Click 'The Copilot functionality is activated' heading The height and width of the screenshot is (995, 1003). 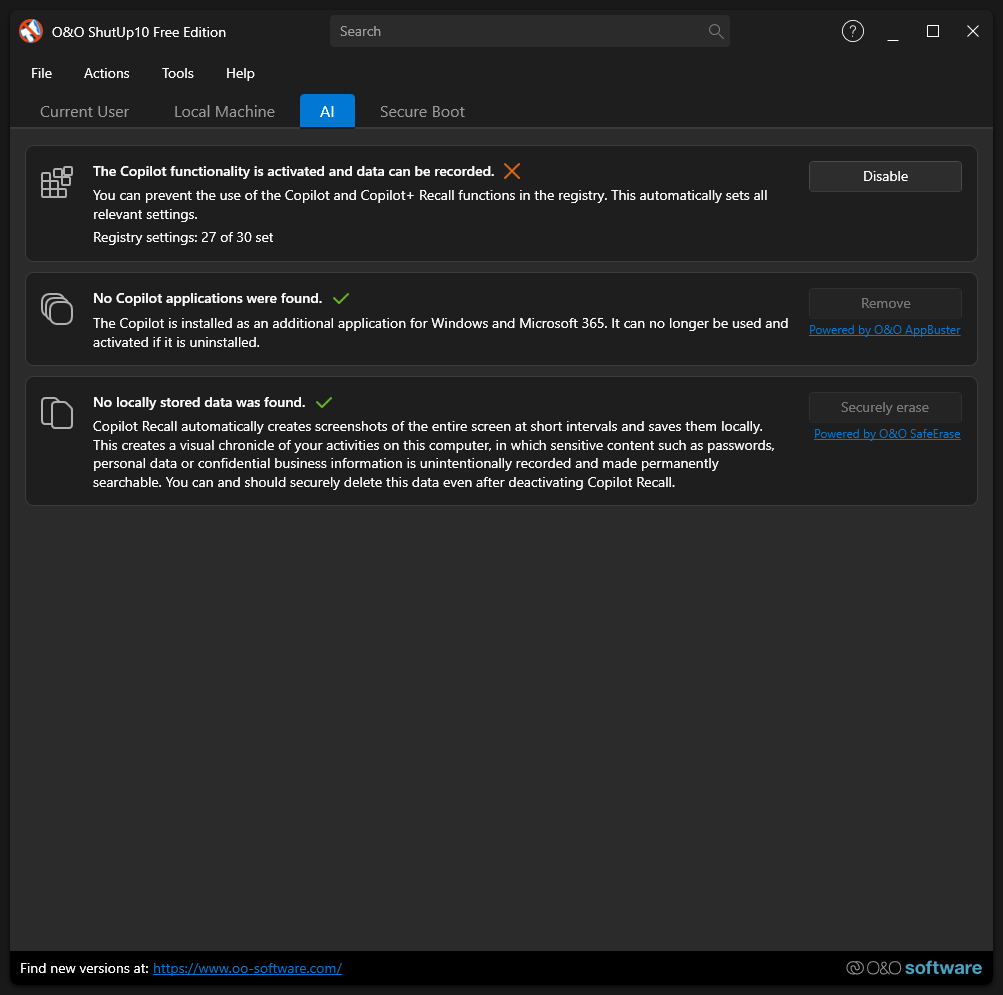click(294, 171)
